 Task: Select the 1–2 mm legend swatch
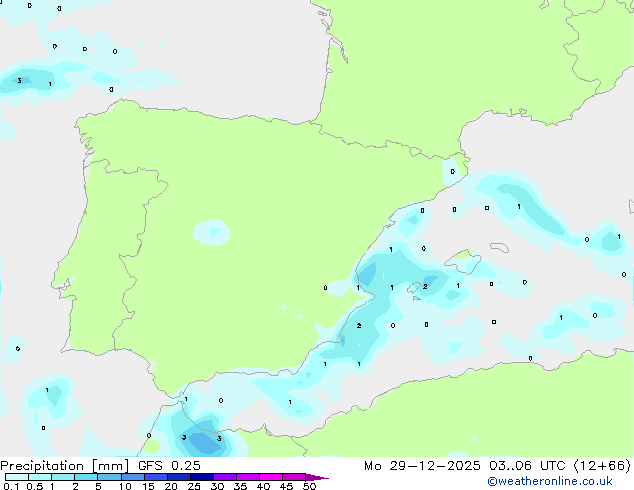click(x=63, y=477)
